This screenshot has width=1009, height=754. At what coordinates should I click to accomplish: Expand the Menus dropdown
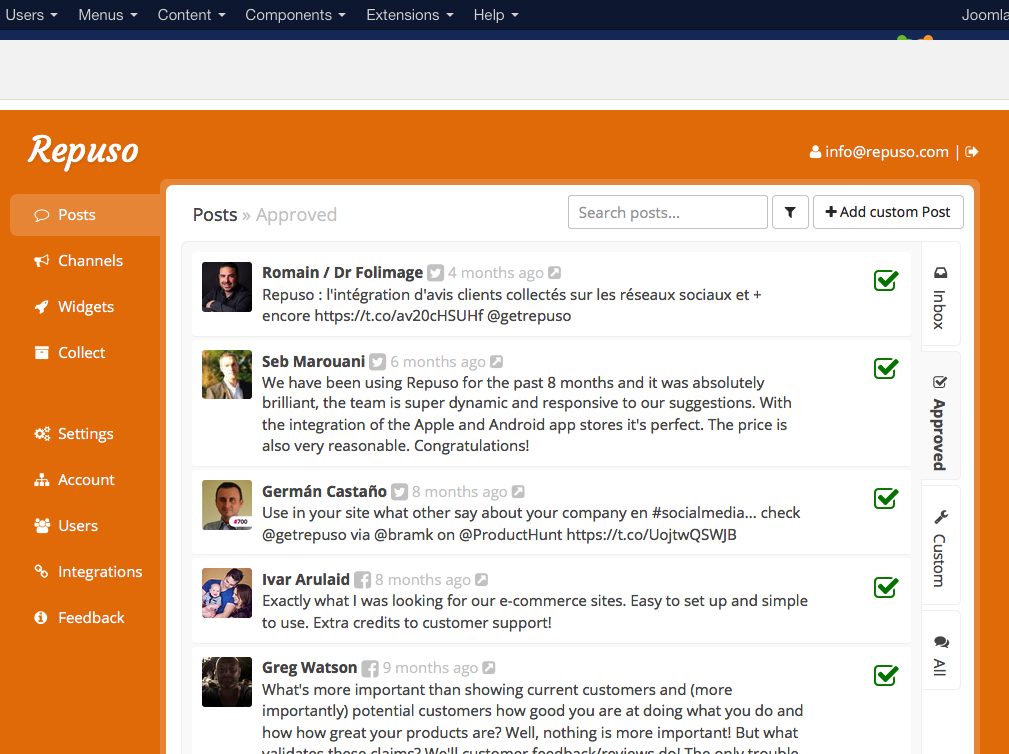pyautogui.click(x=107, y=15)
